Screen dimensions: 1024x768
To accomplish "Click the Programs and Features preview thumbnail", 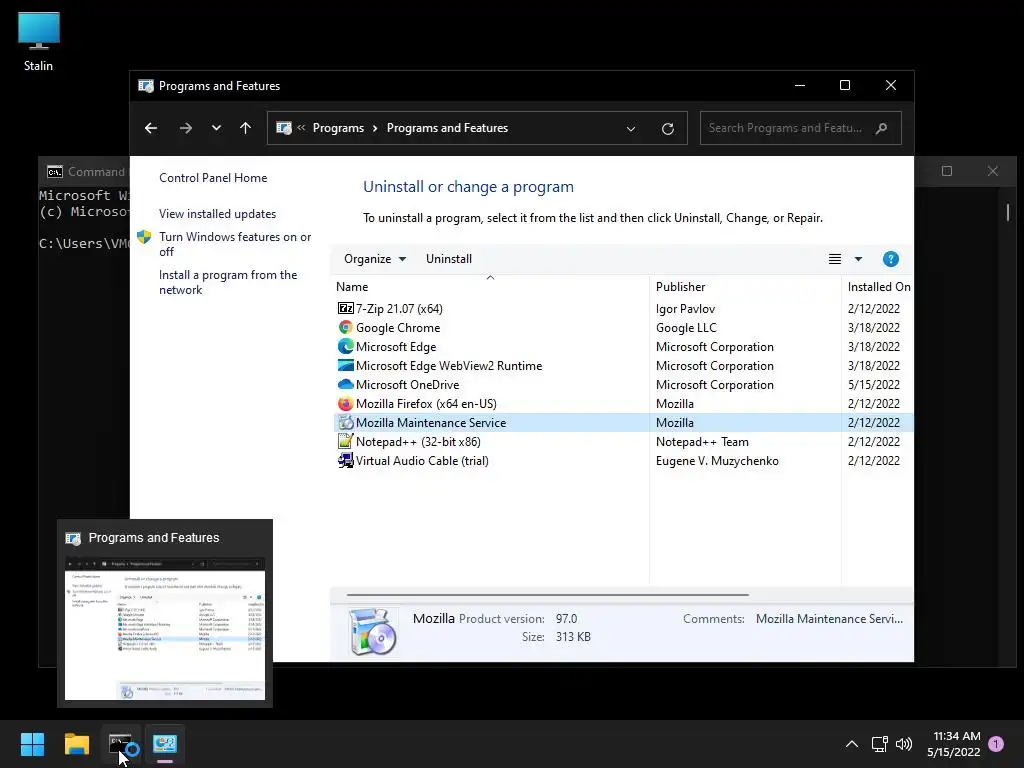I will pos(165,628).
